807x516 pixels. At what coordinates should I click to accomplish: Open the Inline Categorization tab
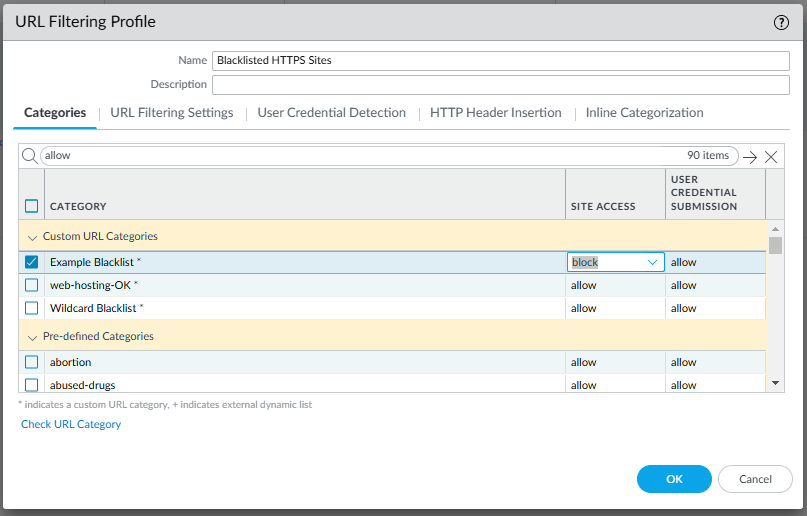(644, 113)
